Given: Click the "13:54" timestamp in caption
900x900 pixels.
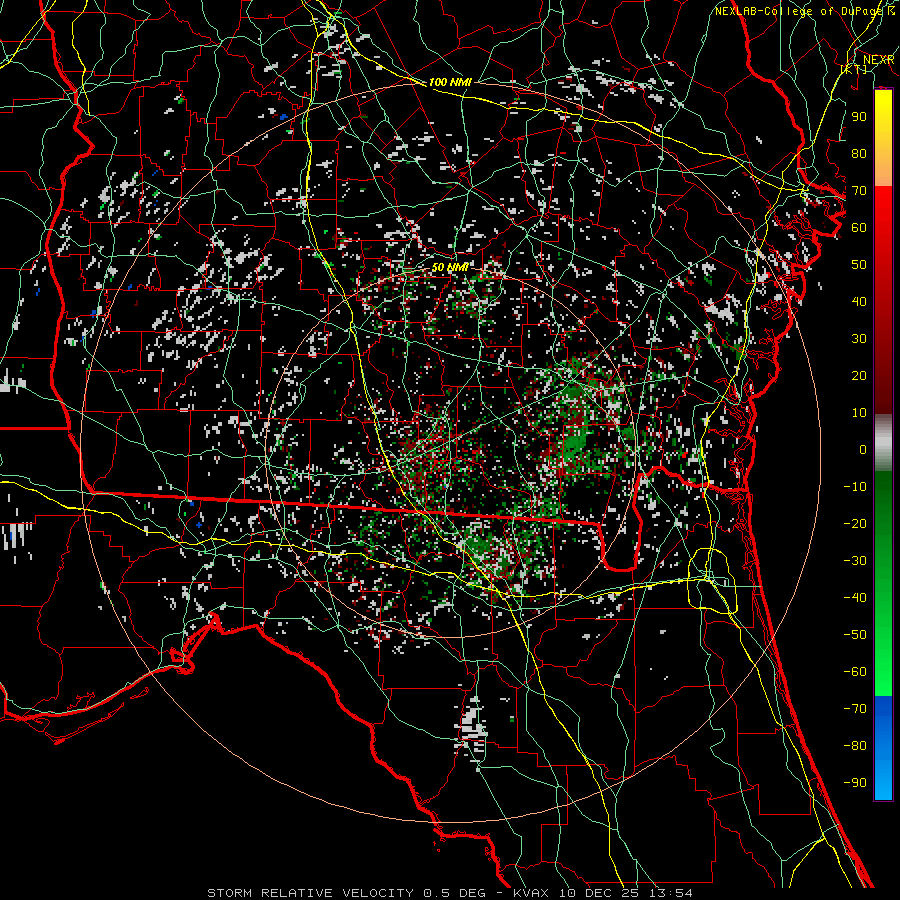Looking at the screenshot, I should (670, 893).
